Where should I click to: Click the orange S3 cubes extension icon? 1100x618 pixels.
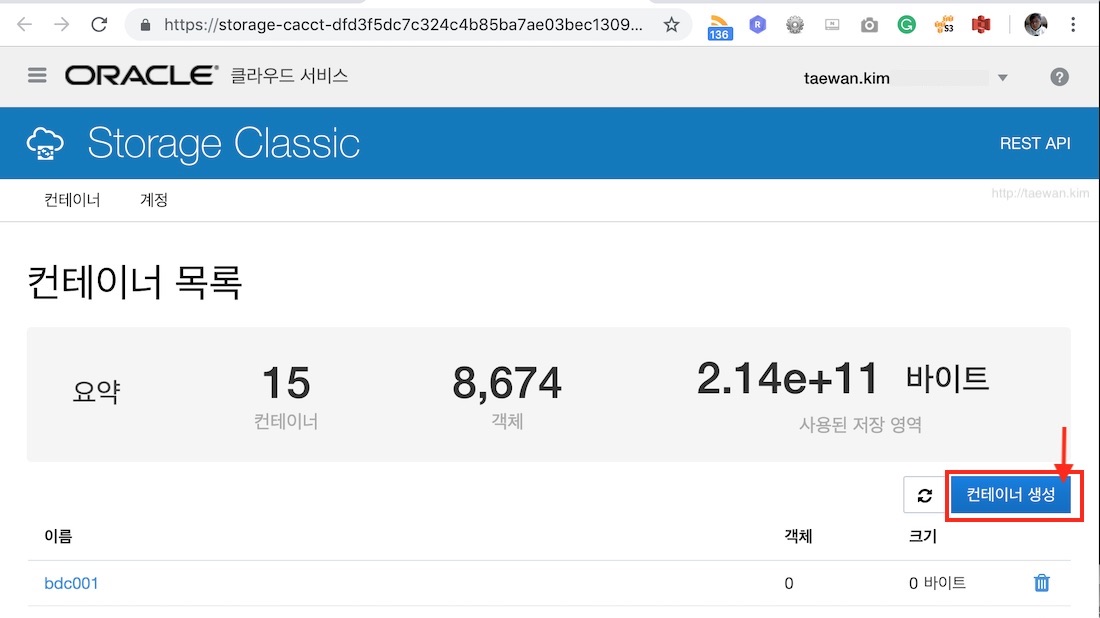click(944, 25)
